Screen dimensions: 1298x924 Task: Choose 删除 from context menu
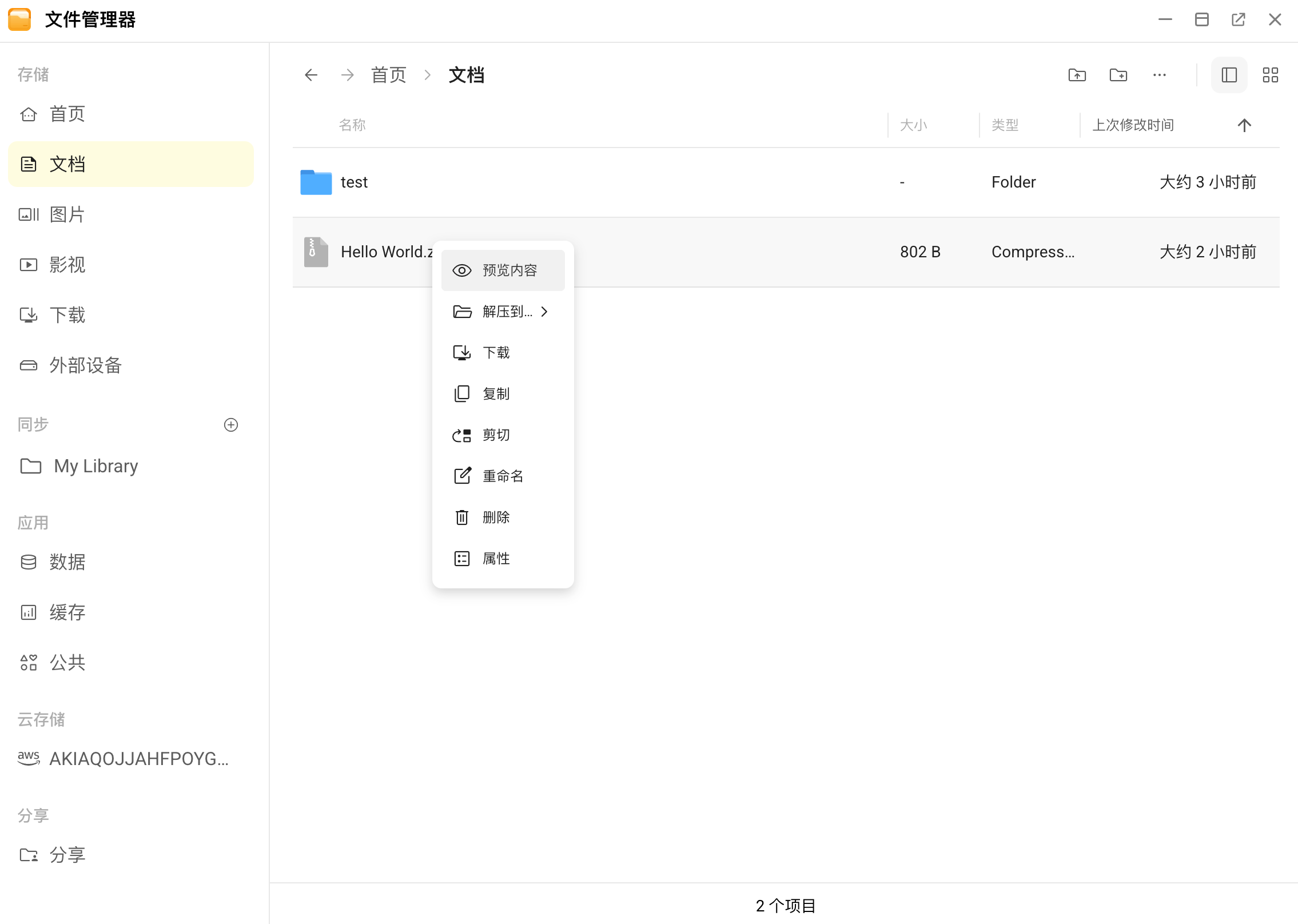click(503, 517)
